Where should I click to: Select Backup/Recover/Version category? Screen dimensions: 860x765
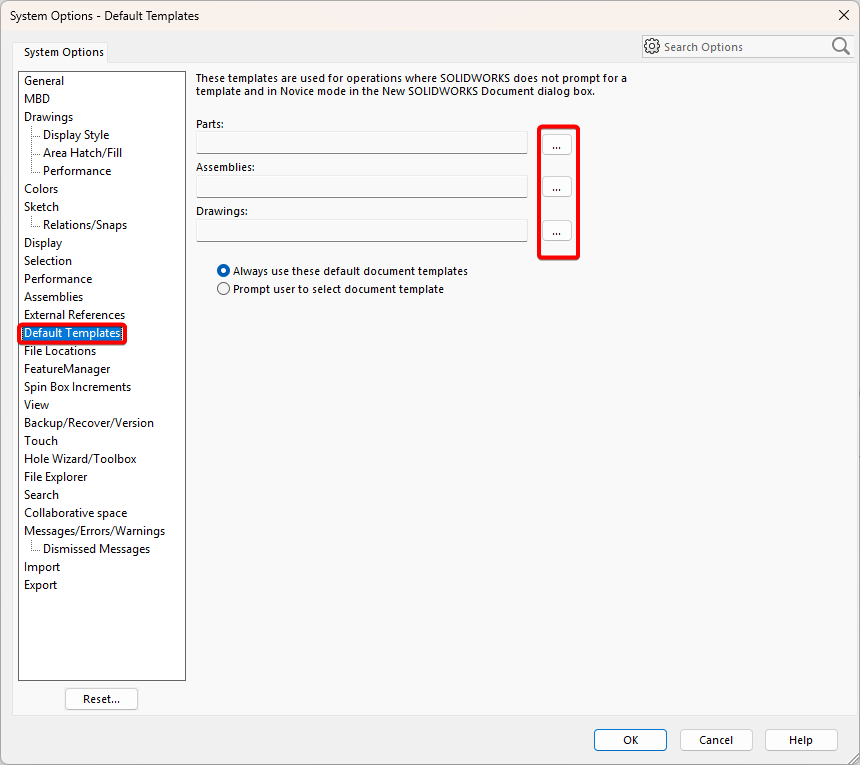[x=89, y=423]
